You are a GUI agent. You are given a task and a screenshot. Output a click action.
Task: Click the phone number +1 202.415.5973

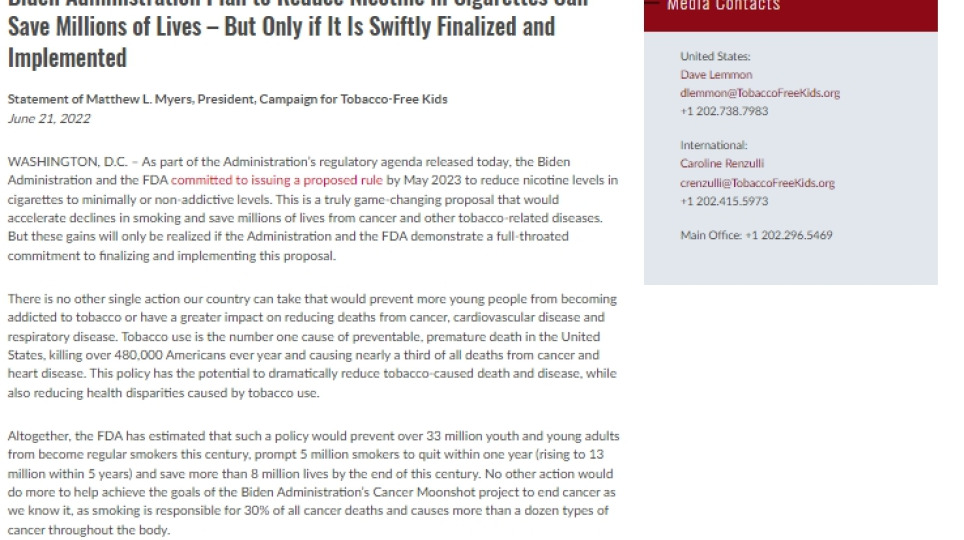click(x=724, y=201)
